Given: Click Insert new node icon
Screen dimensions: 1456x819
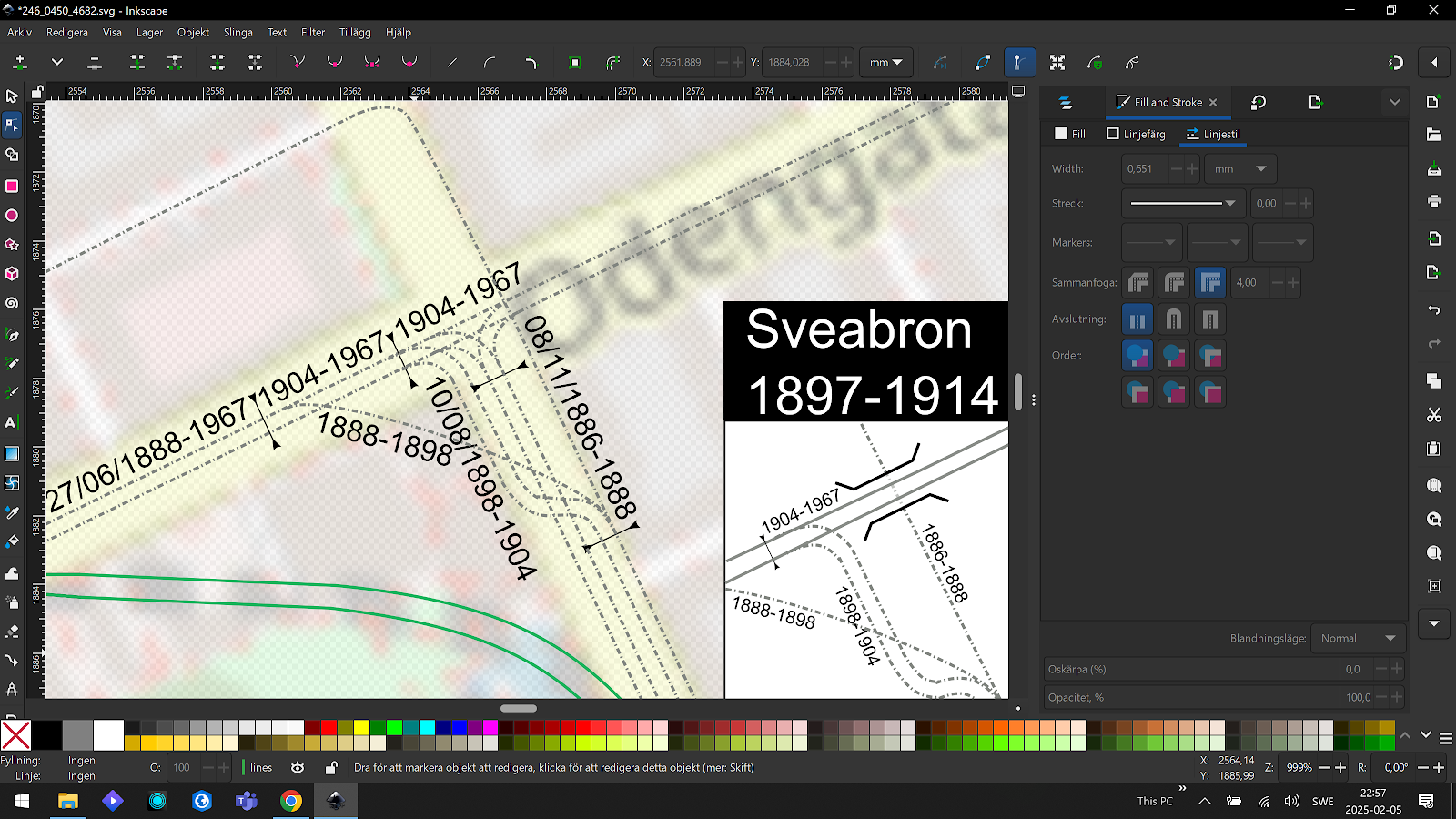Looking at the screenshot, I should [x=20, y=63].
